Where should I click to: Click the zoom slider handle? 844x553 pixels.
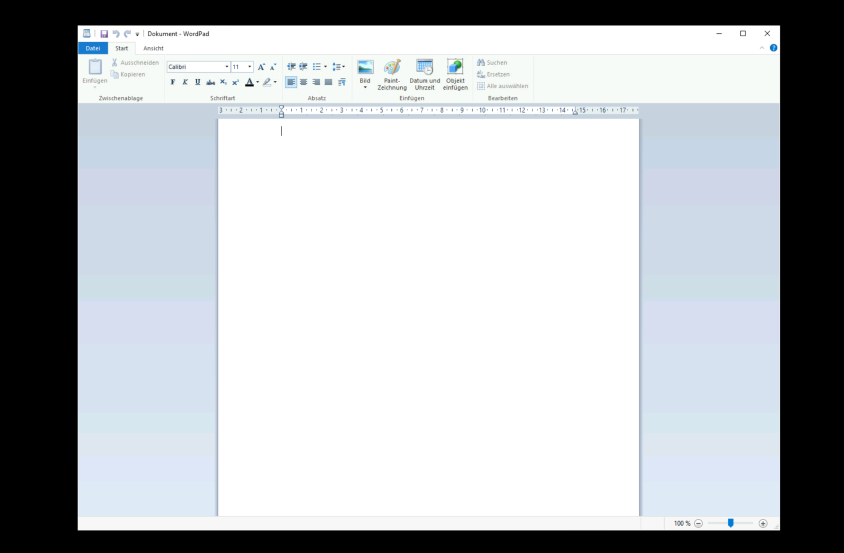pyautogui.click(x=731, y=523)
